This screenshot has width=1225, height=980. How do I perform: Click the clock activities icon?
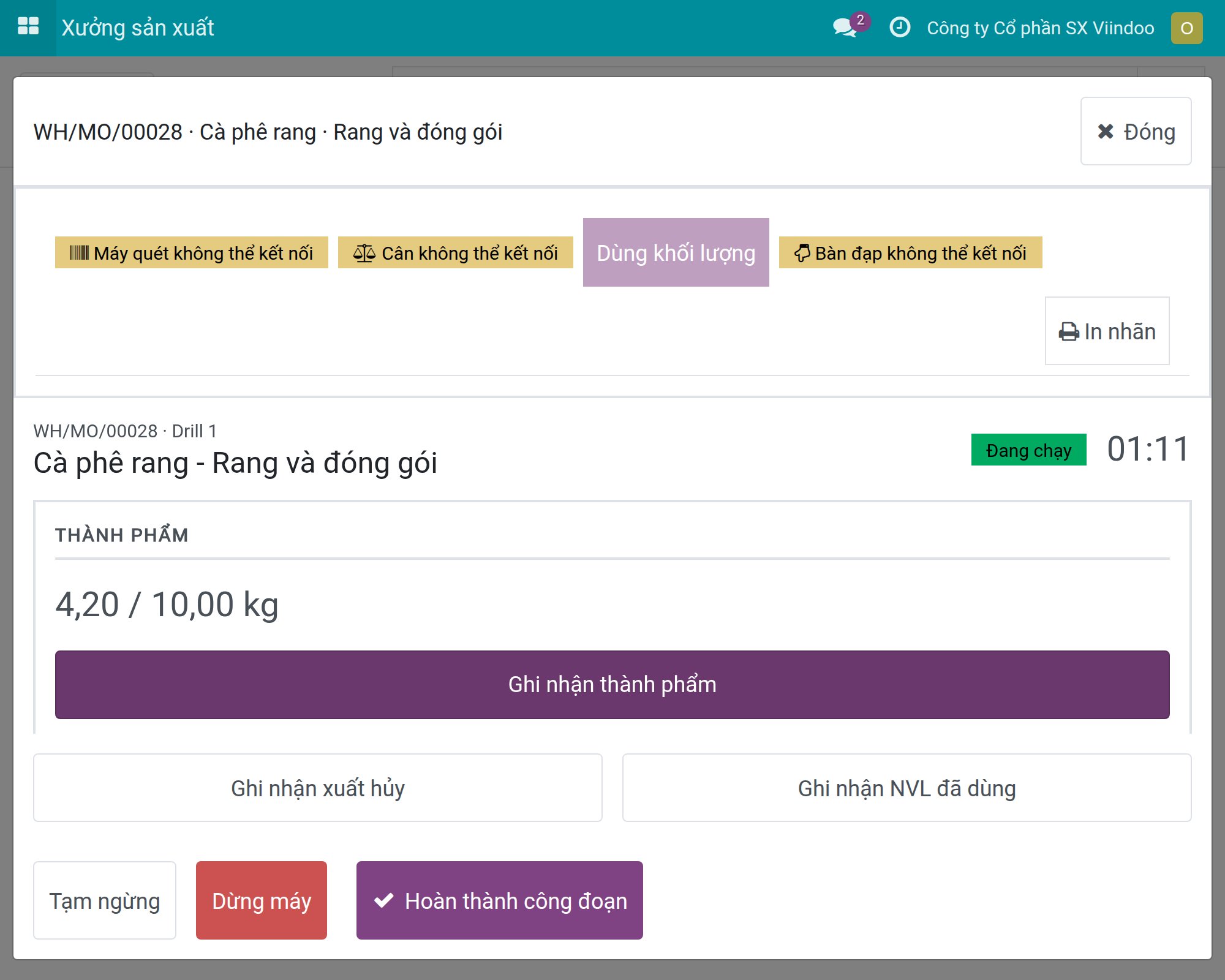(900, 28)
